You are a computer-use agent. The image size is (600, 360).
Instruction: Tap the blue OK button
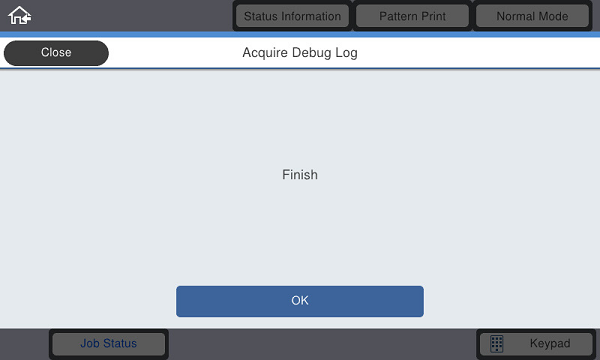pos(300,301)
